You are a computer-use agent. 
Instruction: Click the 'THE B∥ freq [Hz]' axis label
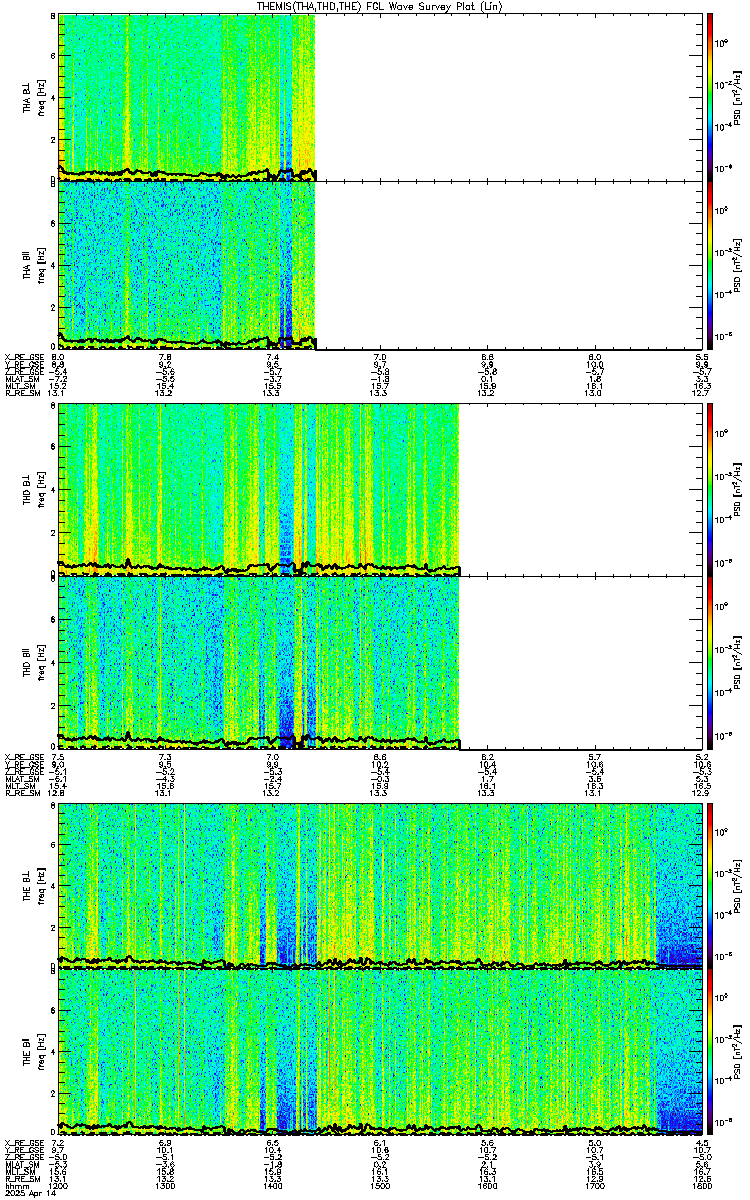pyautogui.click(x=34, y=1050)
